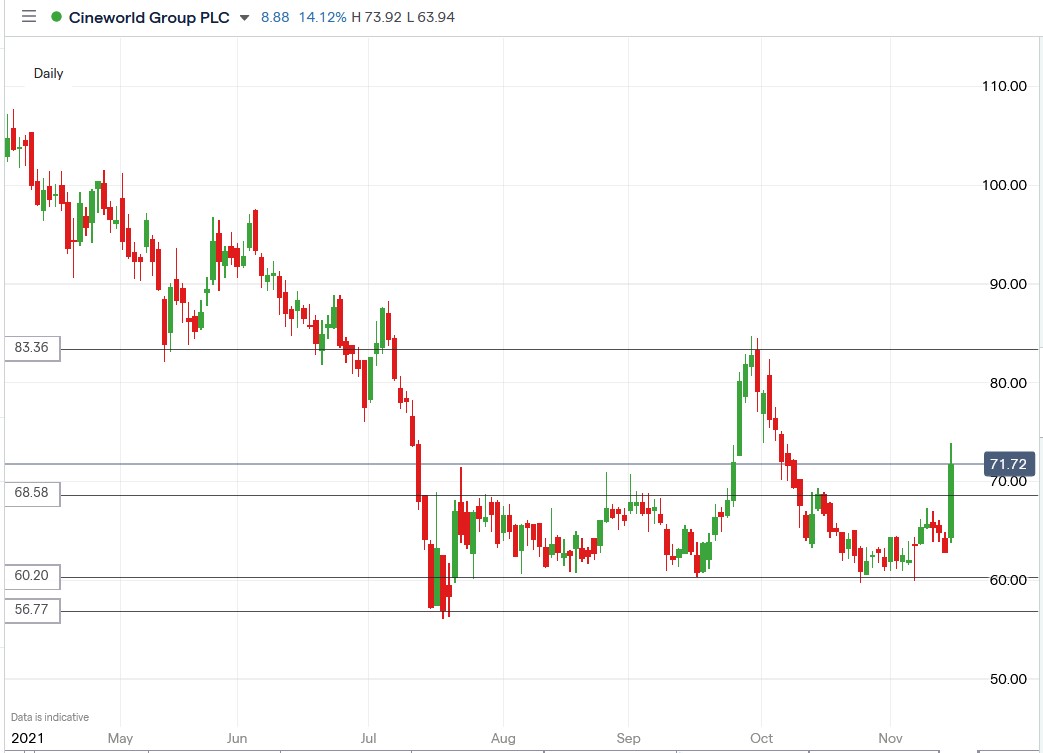Click the 110.00 price axis marker
The height and width of the screenshot is (753, 1043).
pos(1003,86)
